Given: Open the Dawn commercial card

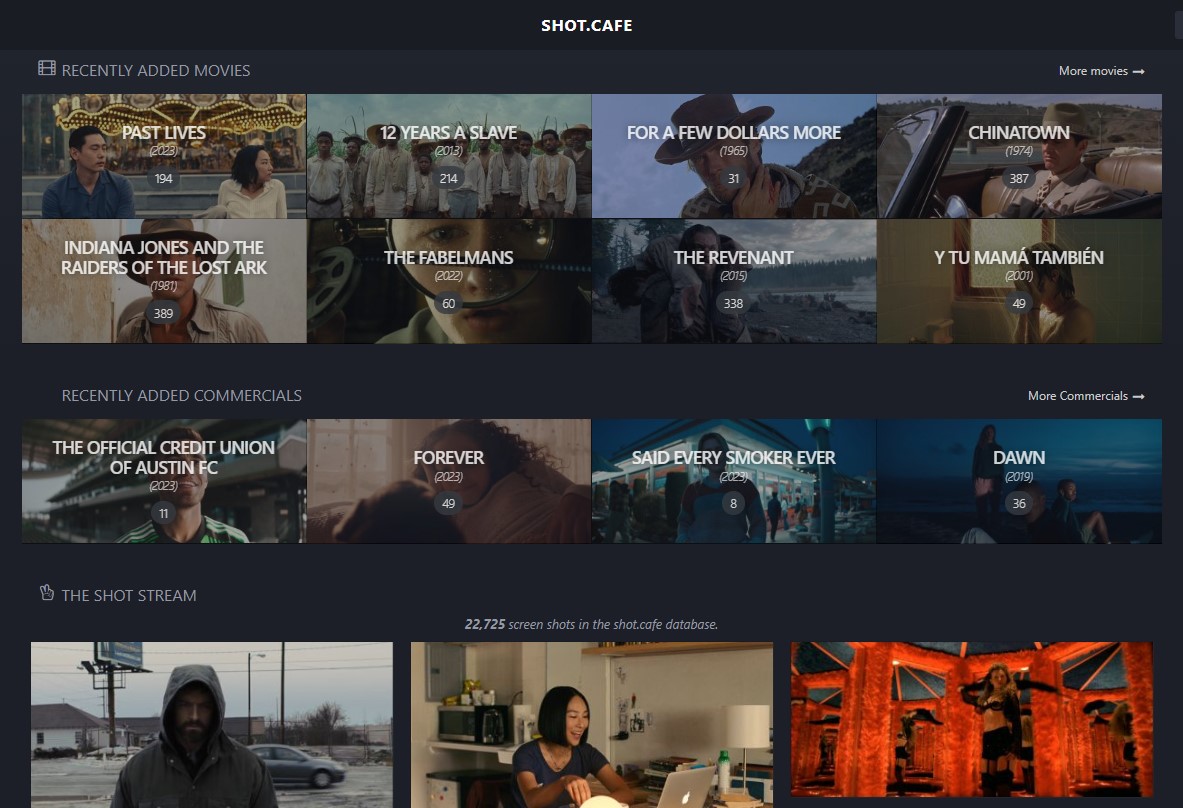Looking at the screenshot, I should [1019, 481].
